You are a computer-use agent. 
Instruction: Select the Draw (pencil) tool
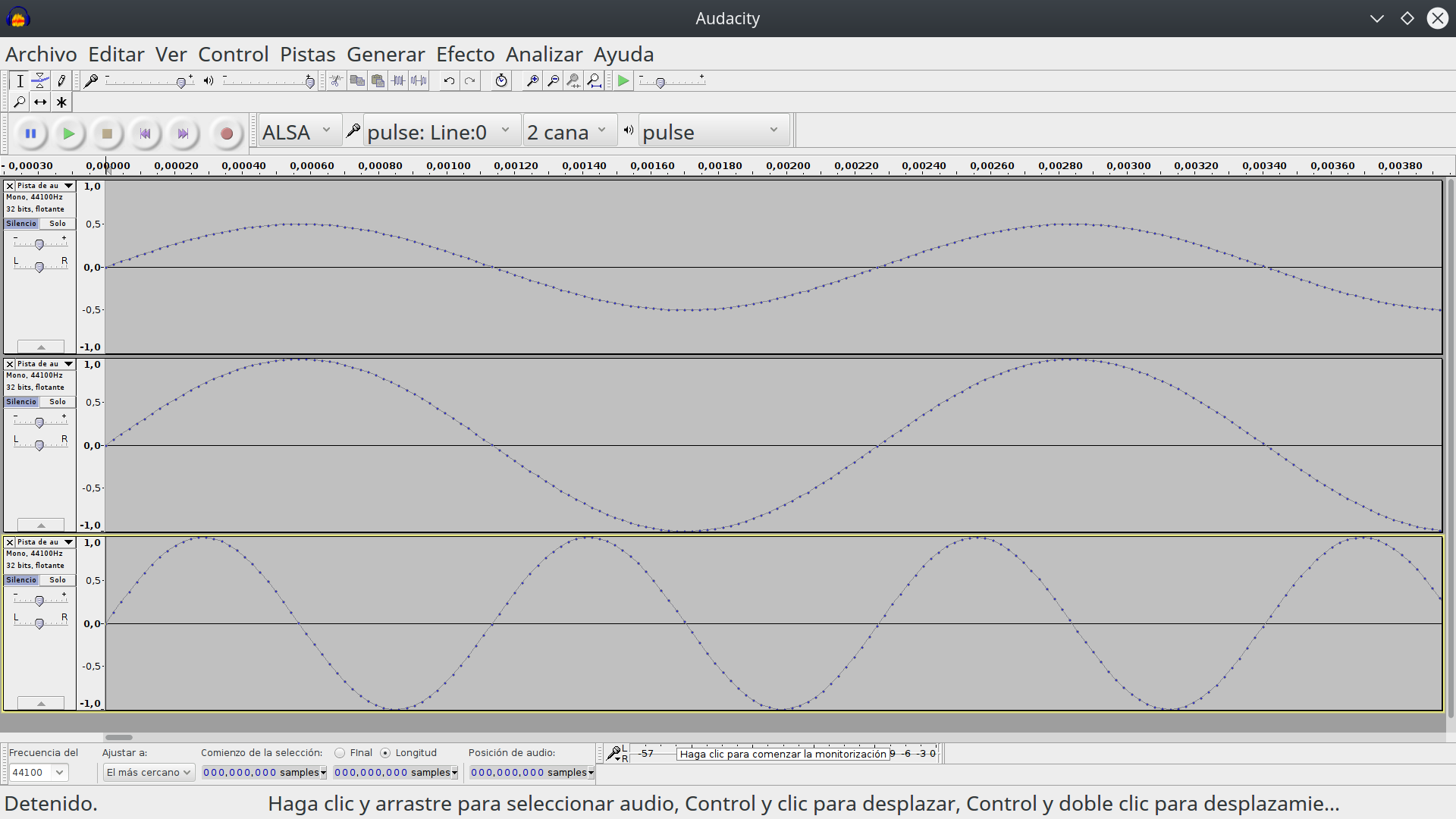click(x=61, y=81)
